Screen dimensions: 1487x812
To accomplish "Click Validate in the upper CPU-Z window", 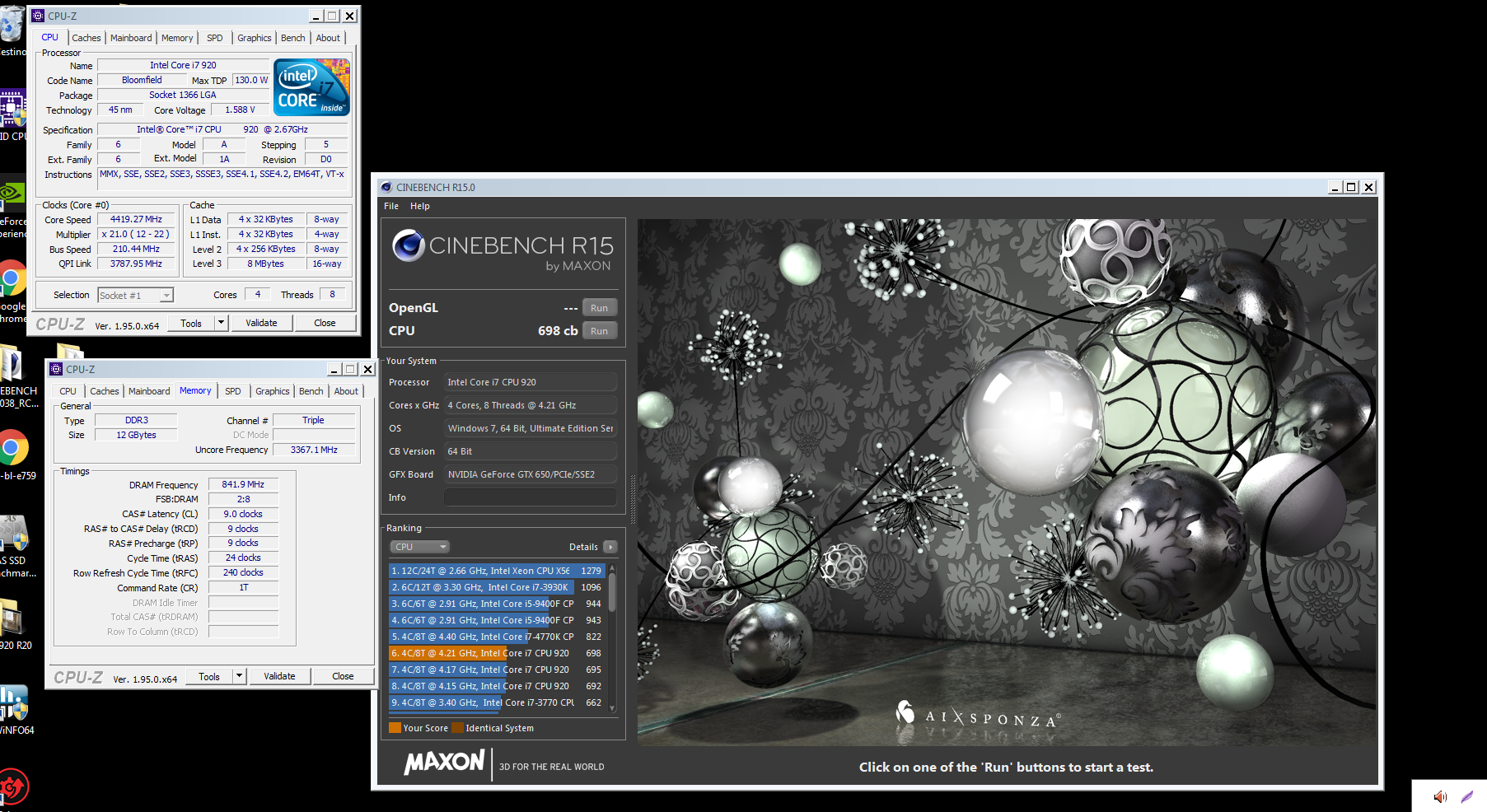I will (x=261, y=323).
